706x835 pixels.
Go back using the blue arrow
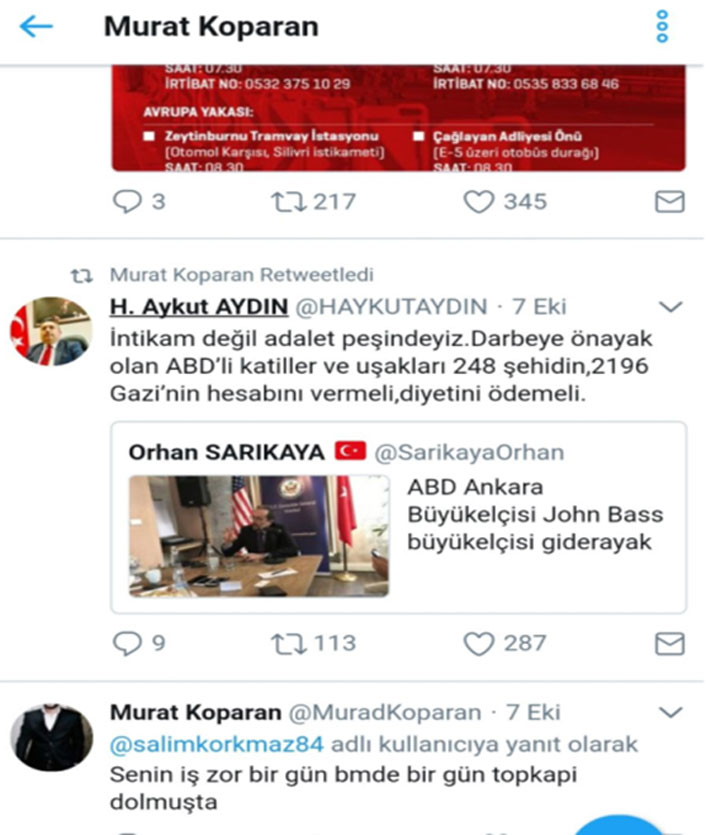click(x=36, y=27)
